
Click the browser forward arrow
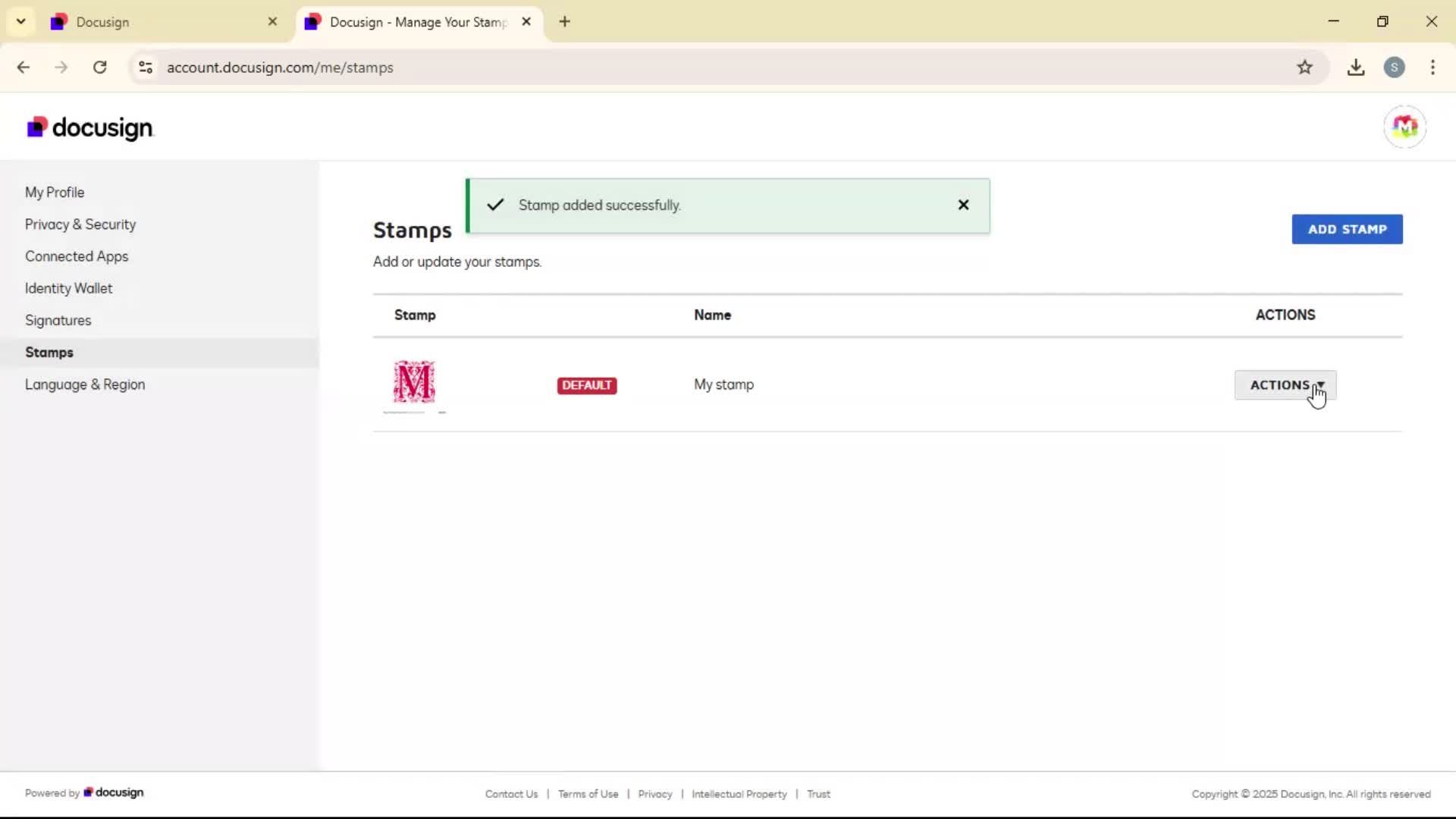[61, 67]
